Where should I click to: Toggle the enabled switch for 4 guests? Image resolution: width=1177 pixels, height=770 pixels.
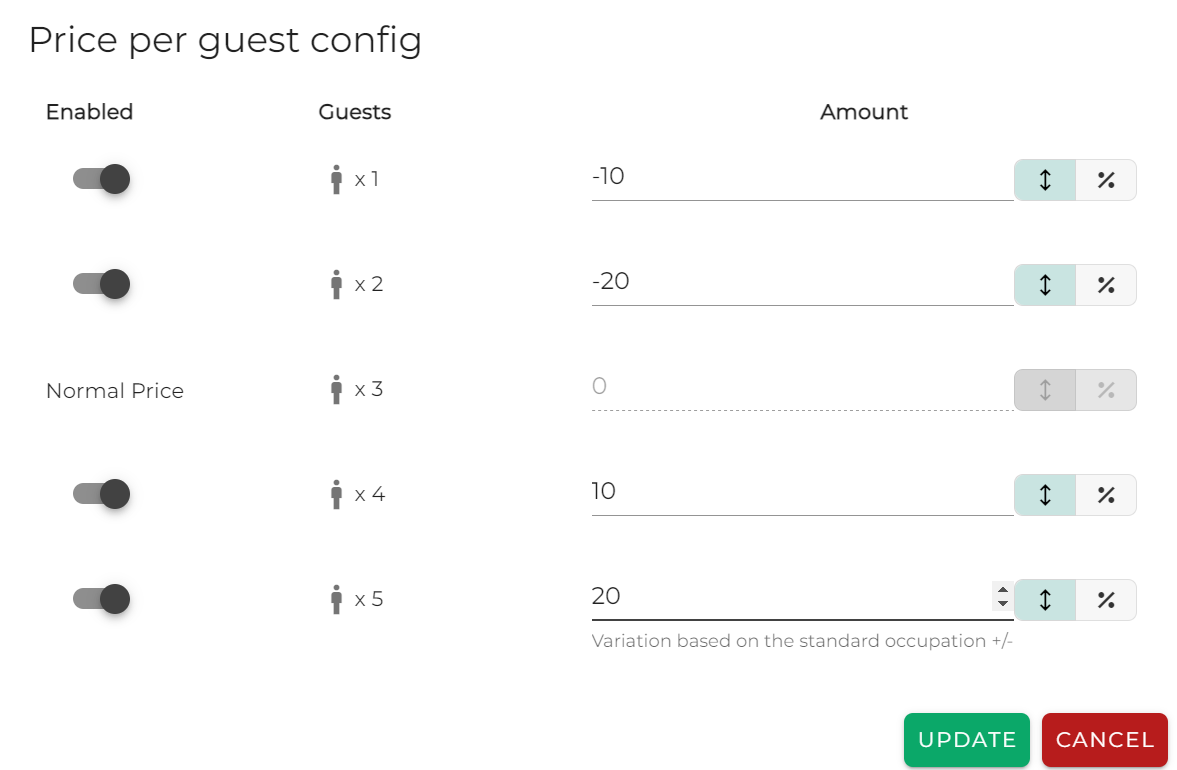pyautogui.click(x=101, y=495)
